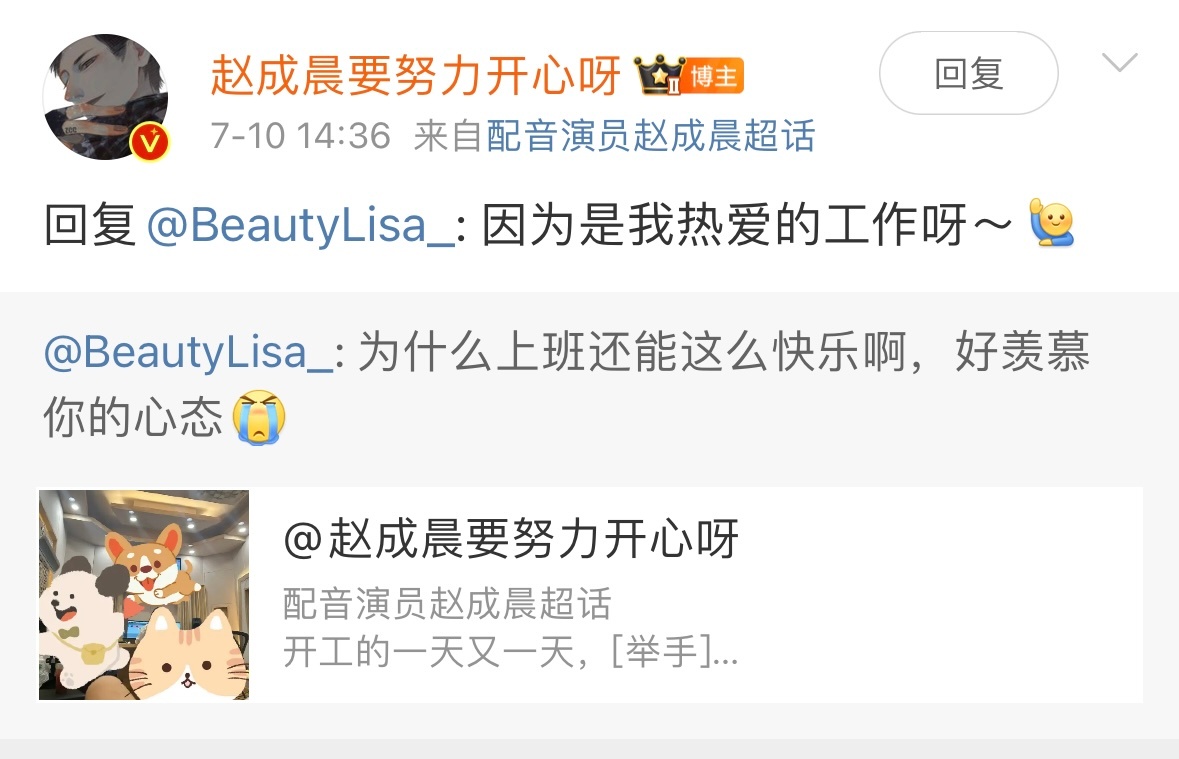Expand the chevron menu beside 回复
The width and height of the screenshot is (1179, 759).
point(1120,62)
